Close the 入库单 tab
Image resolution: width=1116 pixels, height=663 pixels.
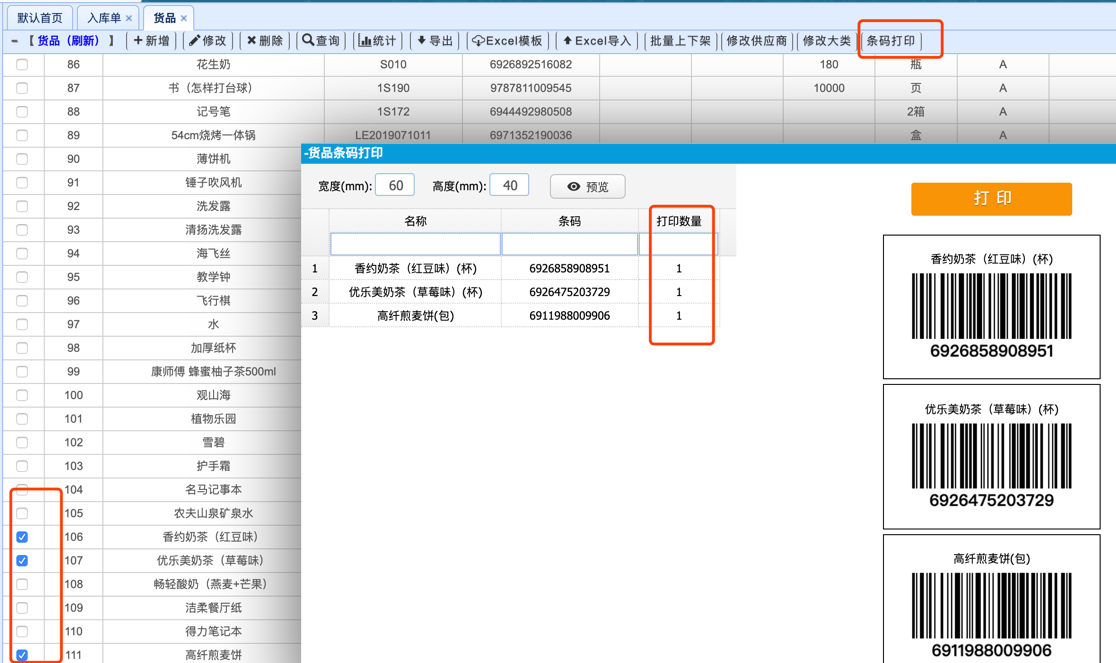click(x=129, y=18)
